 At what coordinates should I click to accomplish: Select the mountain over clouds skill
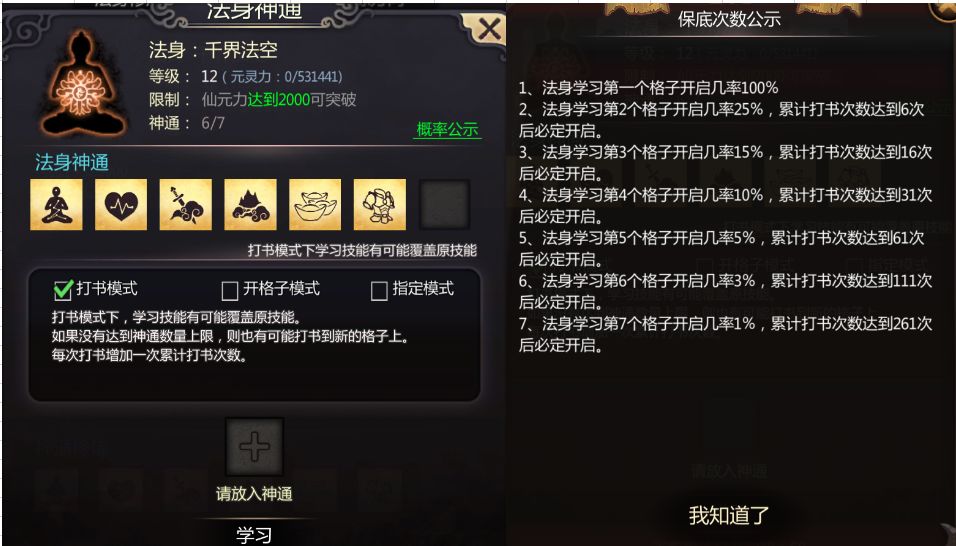pos(250,205)
